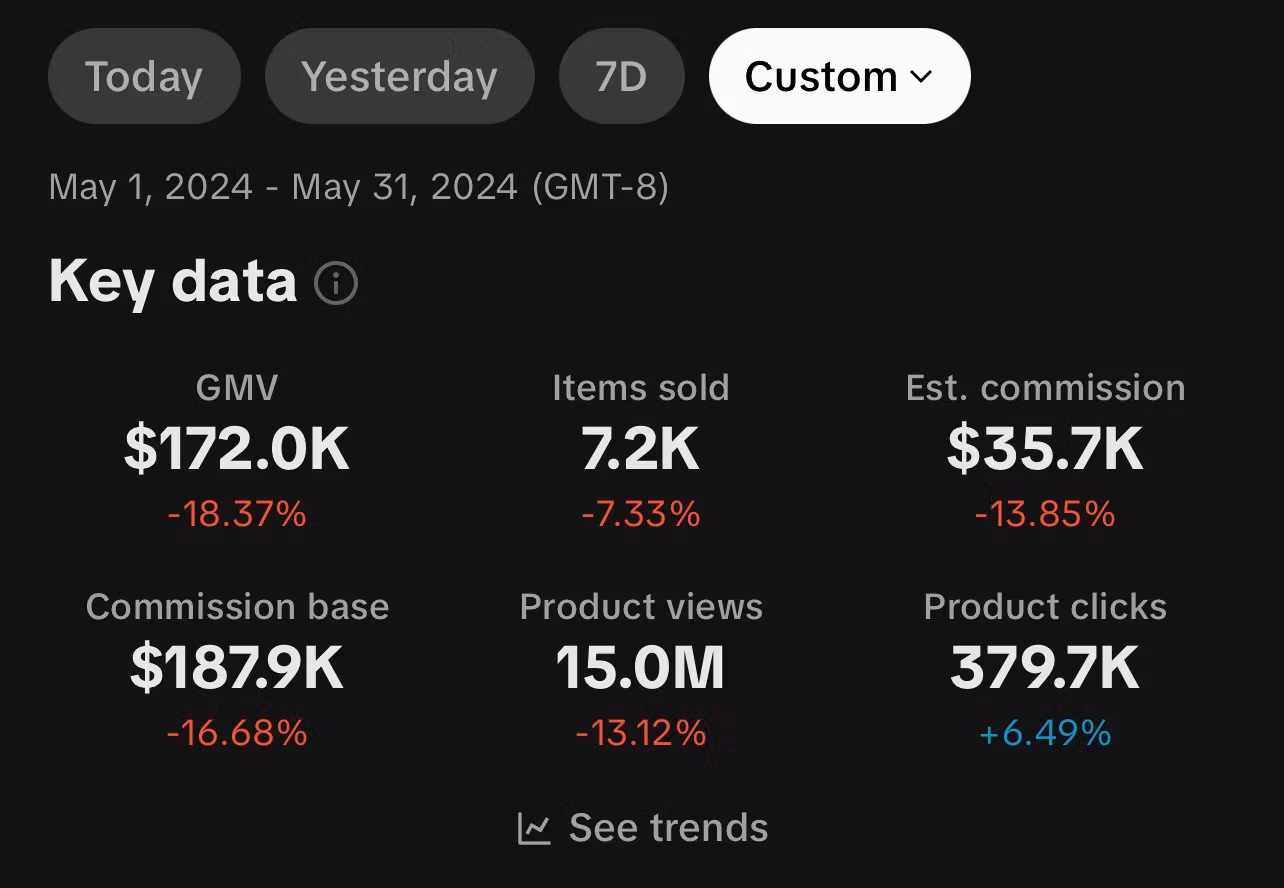
Task: Click the +6.49% Product clicks change
Action: tap(1045, 734)
